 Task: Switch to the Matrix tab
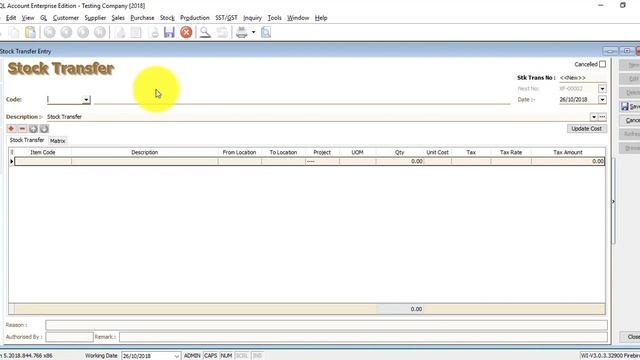[58, 141]
